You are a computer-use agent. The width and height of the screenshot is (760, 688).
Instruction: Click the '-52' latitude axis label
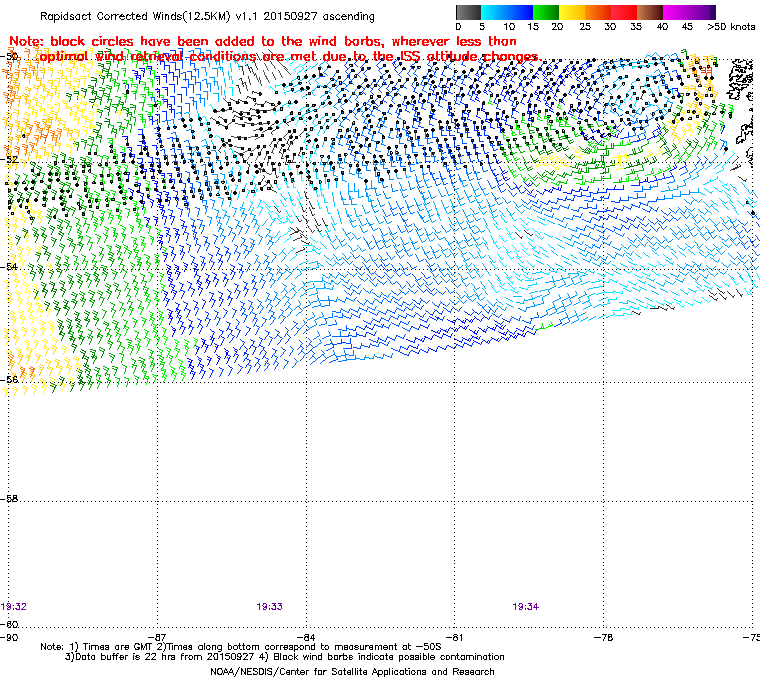pos(10,159)
